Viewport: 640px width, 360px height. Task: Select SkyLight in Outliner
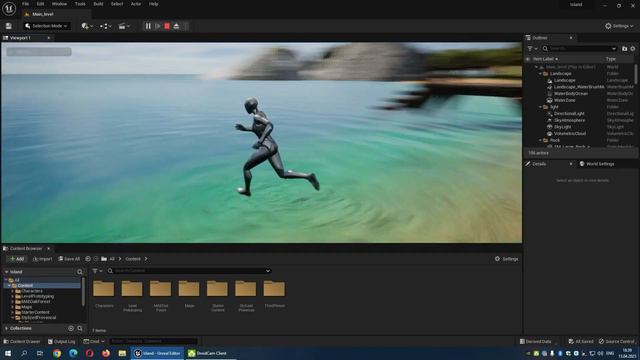[562, 127]
